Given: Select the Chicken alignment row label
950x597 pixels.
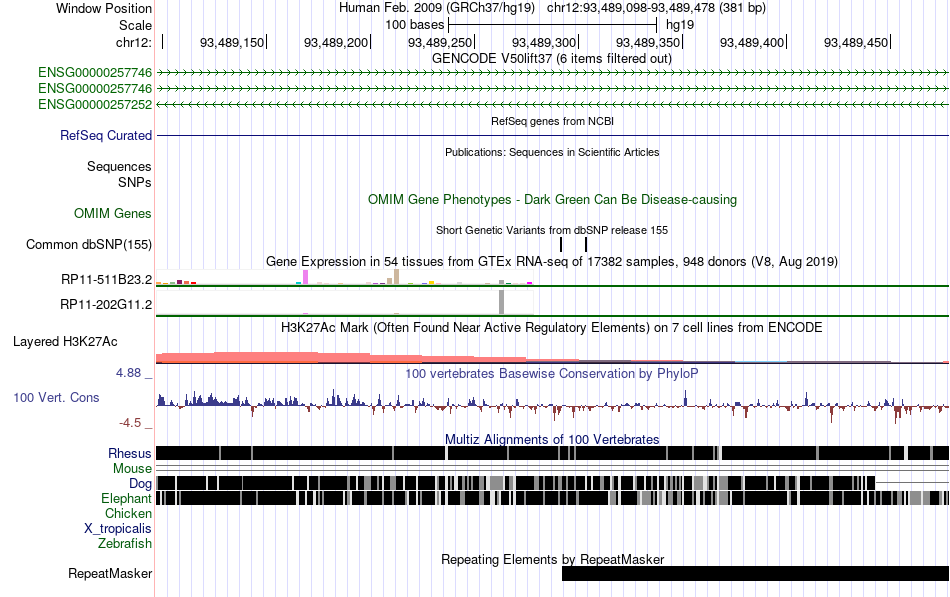Looking at the screenshot, I should point(128,513).
